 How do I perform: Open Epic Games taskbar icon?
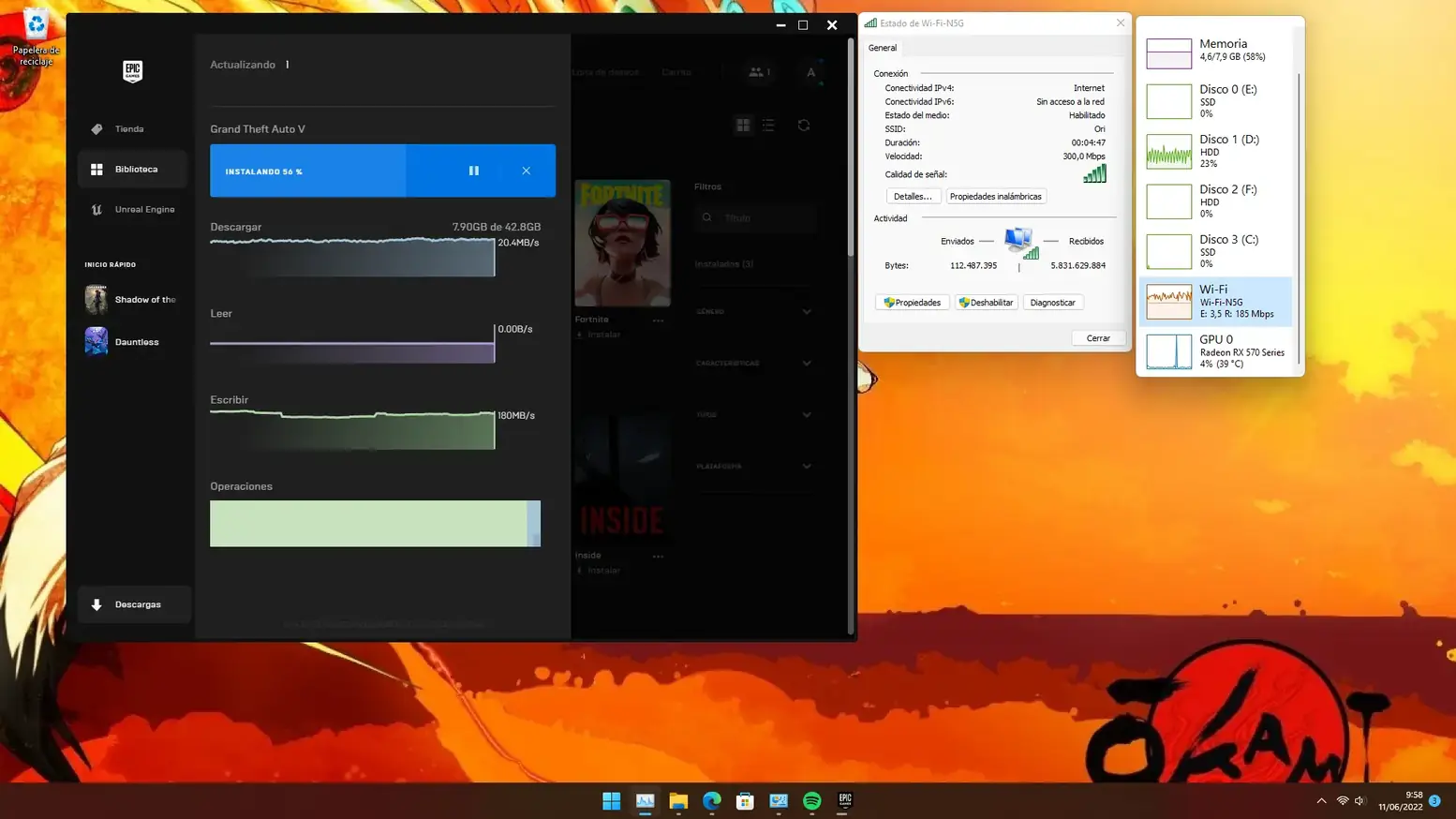pyautogui.click(x=845, y=800)
